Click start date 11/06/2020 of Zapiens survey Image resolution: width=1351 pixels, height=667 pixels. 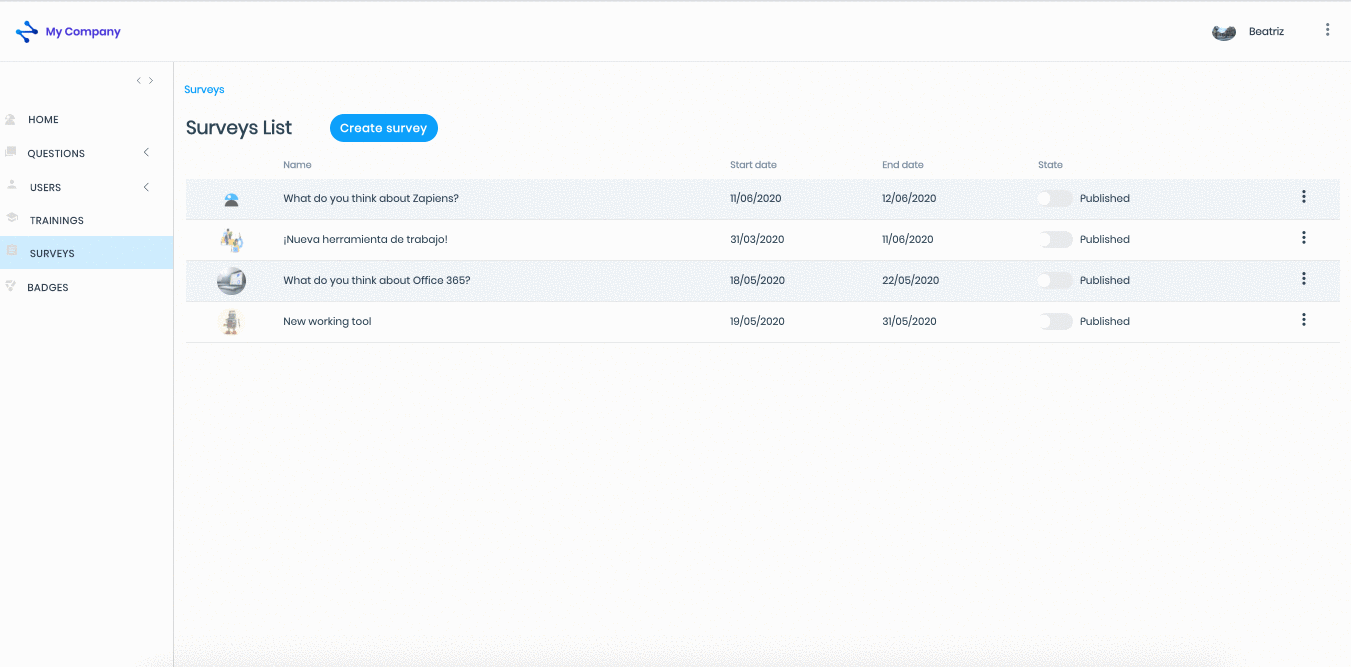[x=755, y=198]
